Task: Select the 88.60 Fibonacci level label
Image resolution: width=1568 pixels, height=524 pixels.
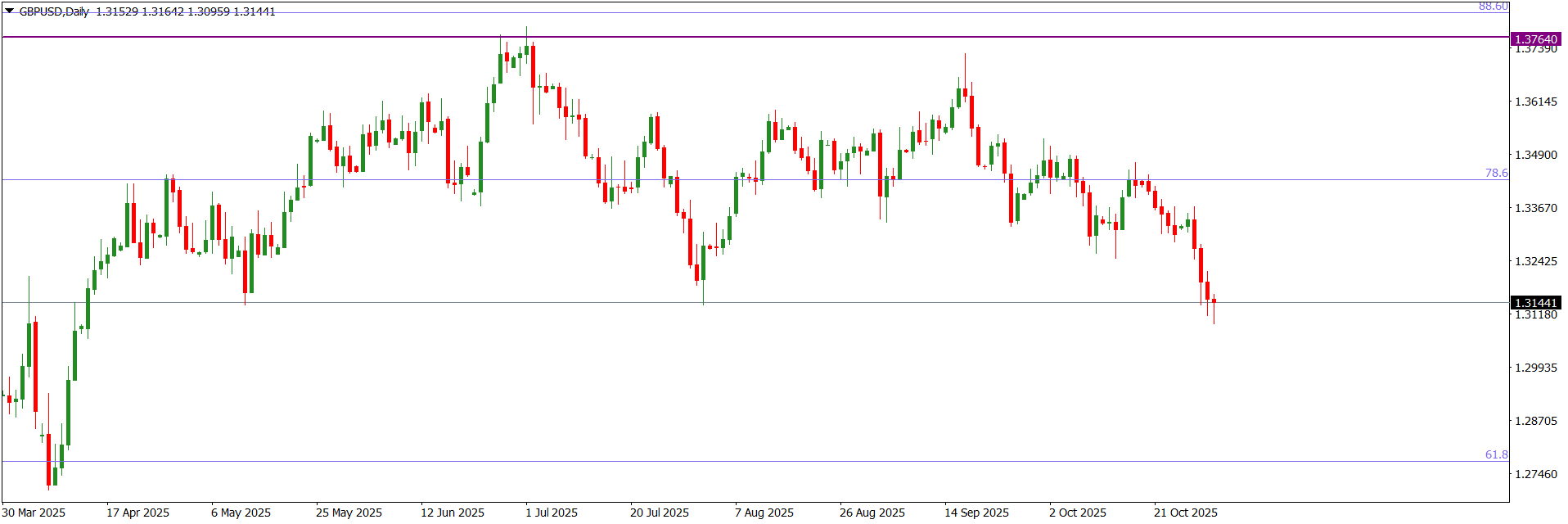Action: point(1493,7)
